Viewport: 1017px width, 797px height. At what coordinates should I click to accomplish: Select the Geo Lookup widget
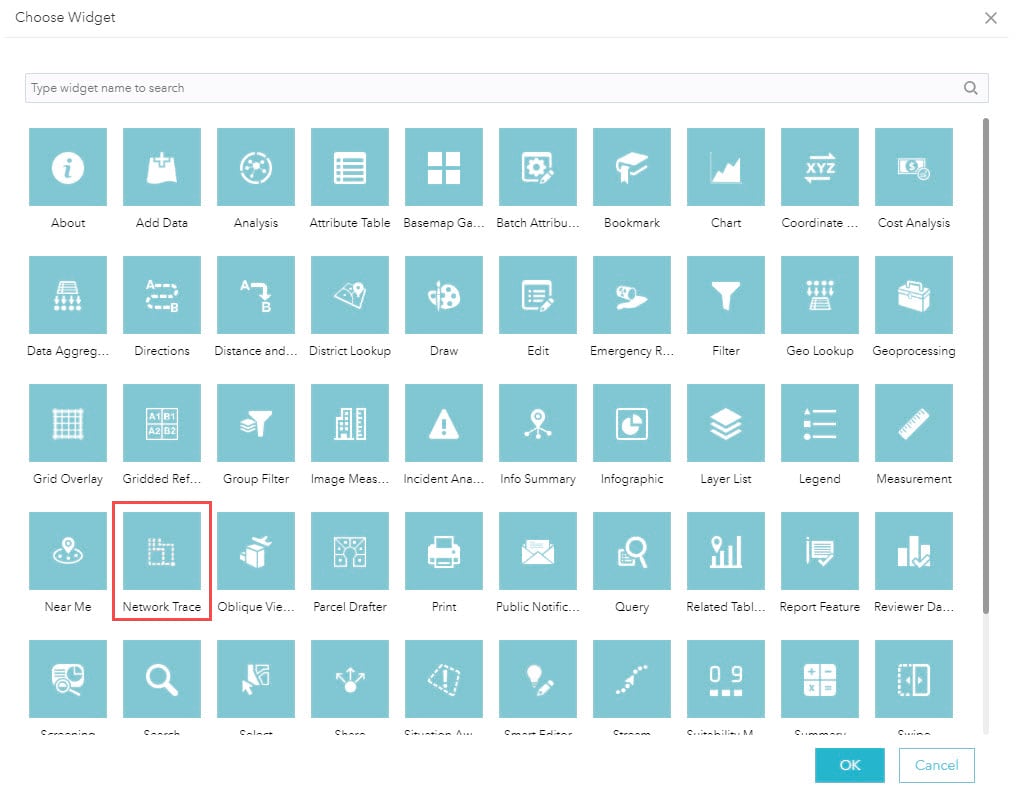pyautogui.click(x=820, y=295)
